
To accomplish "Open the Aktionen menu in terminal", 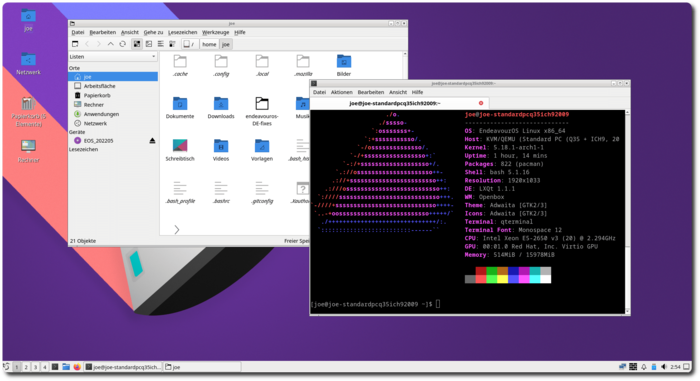I will (x=342, y=92).
